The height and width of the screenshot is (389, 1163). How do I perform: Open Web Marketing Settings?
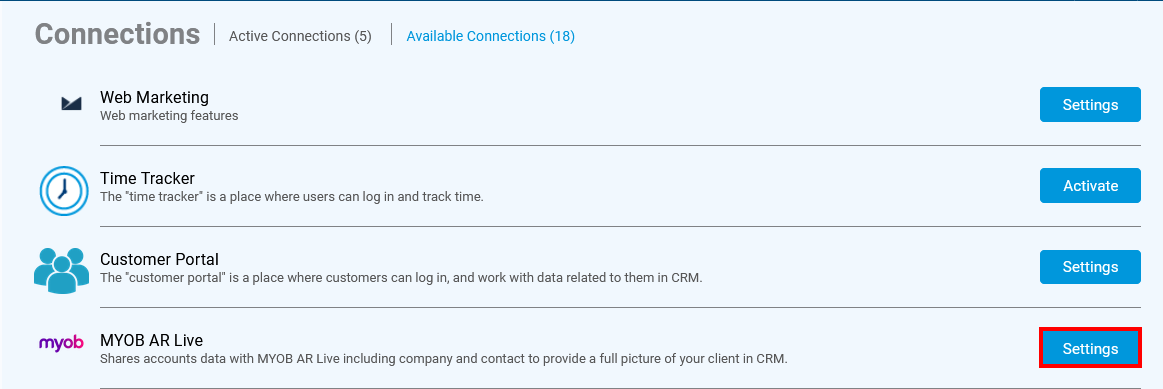pyautogui.click(x=1090, y=105)
